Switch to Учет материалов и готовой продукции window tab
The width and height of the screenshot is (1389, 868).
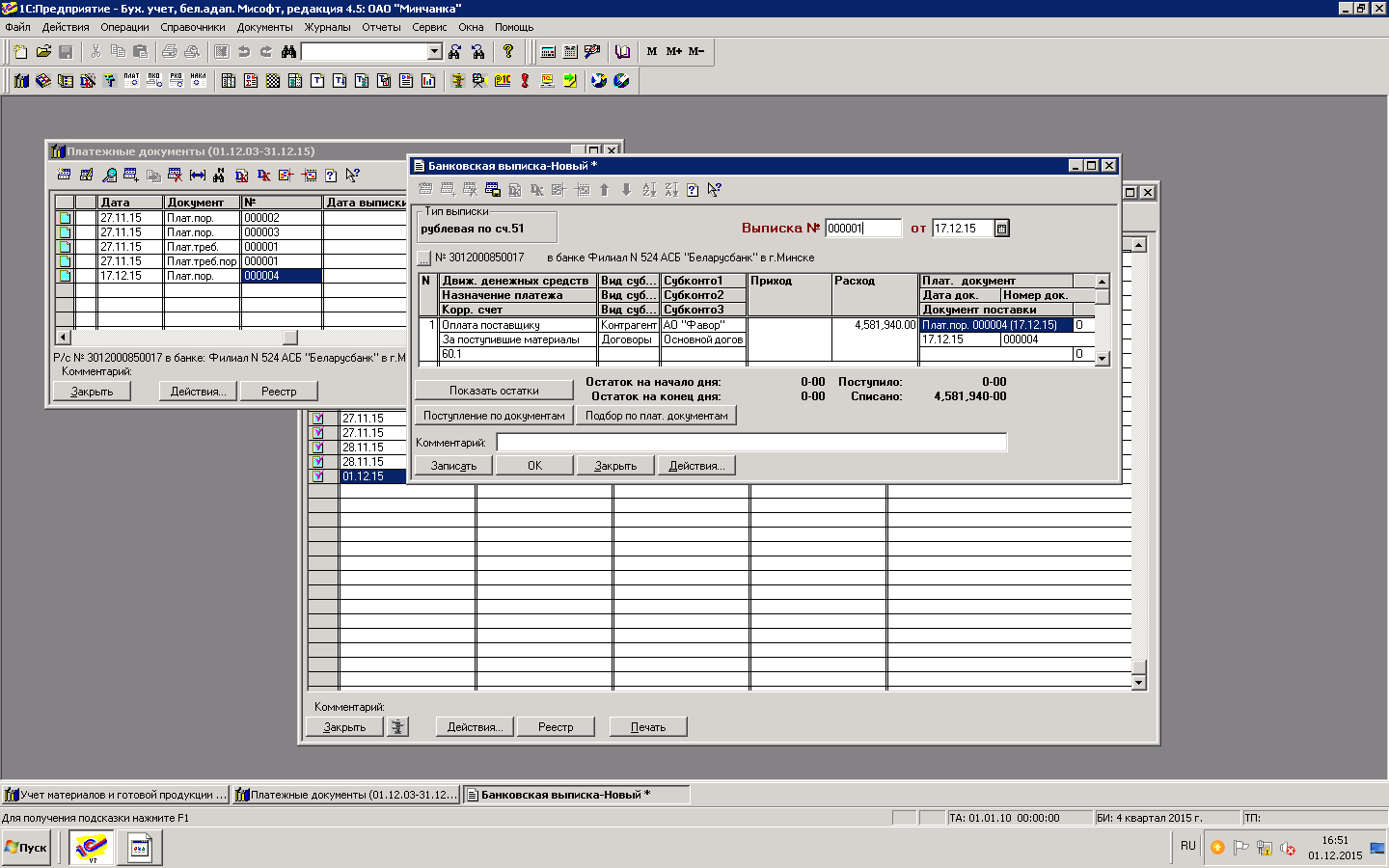pos(116,795)
